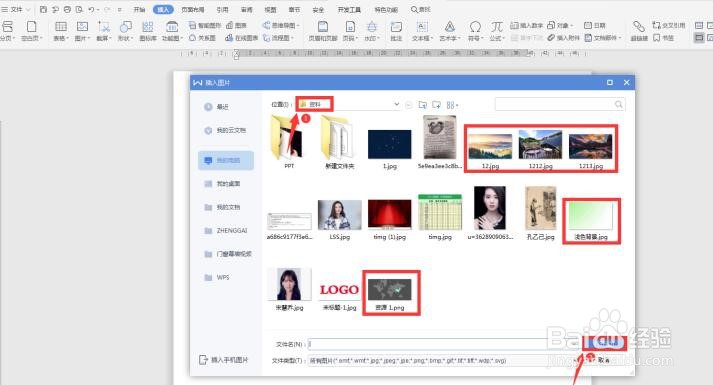The image size is (713, 385).
Task: Select the 1213.jpg image
Action: tap(591, 150)
